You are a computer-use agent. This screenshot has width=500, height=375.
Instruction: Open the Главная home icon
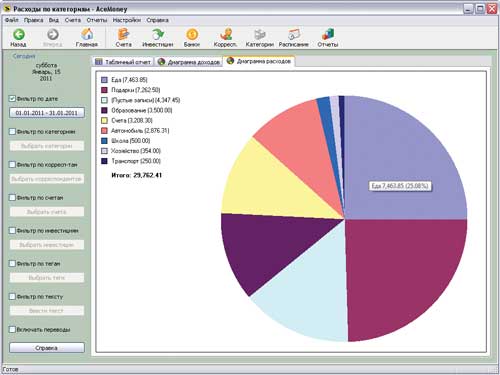[x=87, y=34]
